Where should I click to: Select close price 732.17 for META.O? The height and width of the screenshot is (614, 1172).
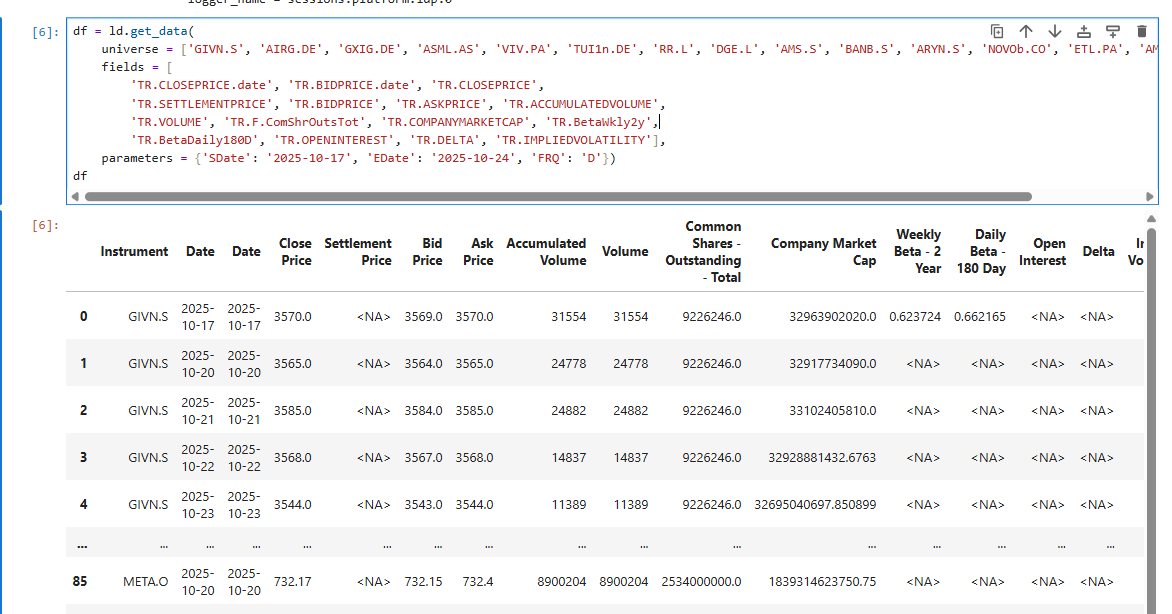pos(293,582)
